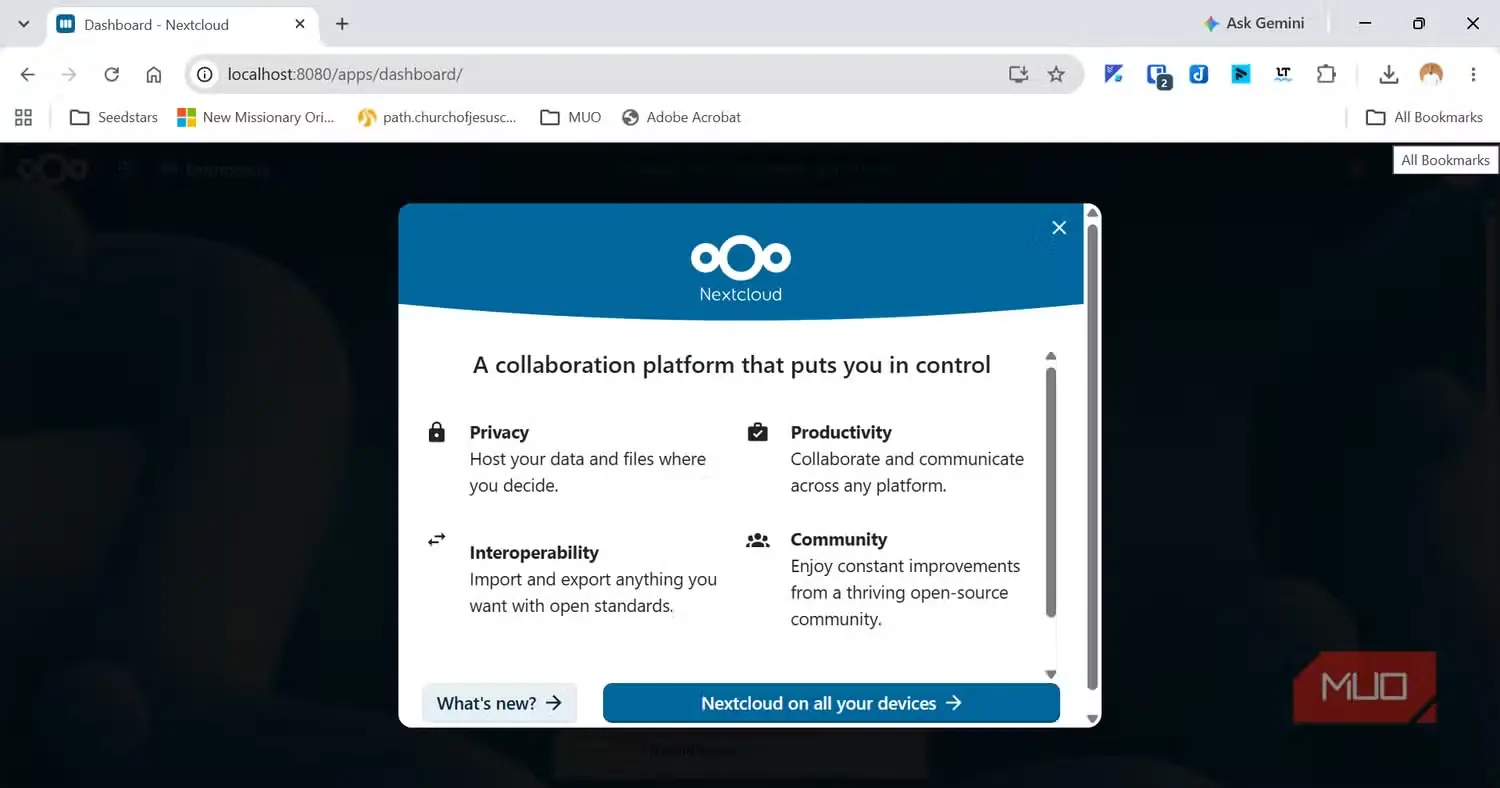
Task: Expand the tab search dropdown
Action: (x=24, y=24)
